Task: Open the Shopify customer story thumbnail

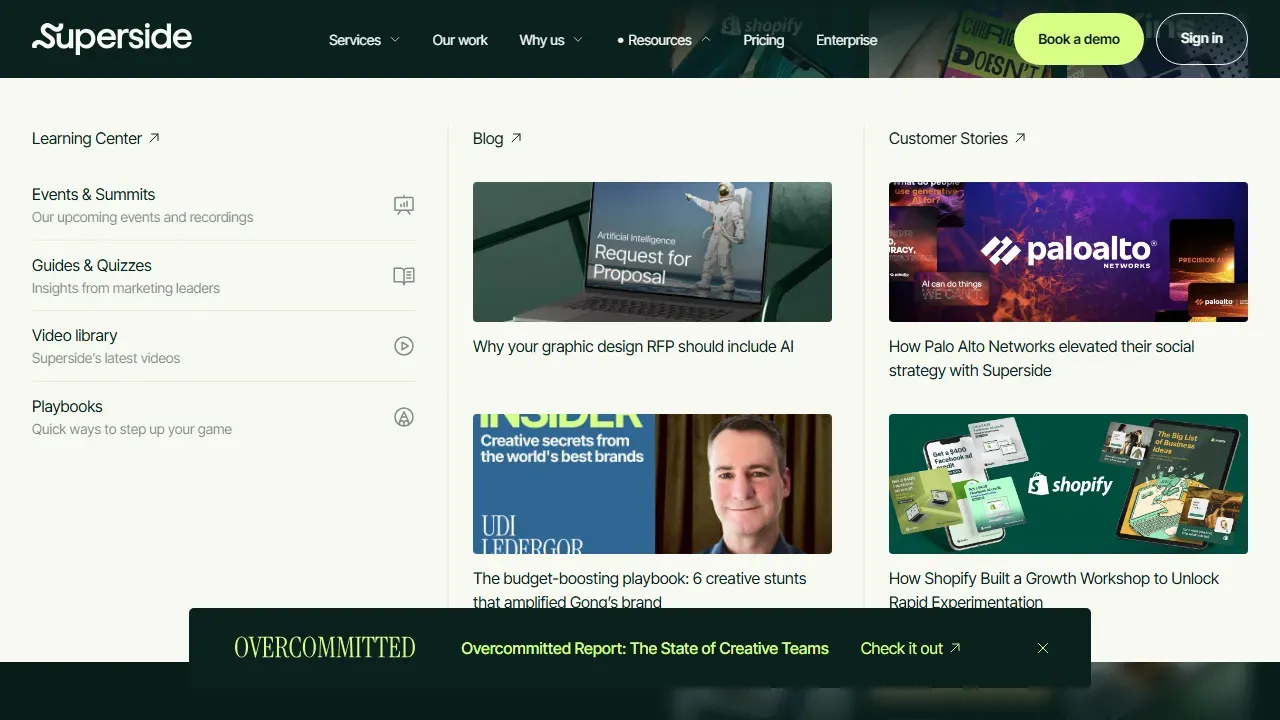Action: pyautogui.click(x=1068, y=484)
